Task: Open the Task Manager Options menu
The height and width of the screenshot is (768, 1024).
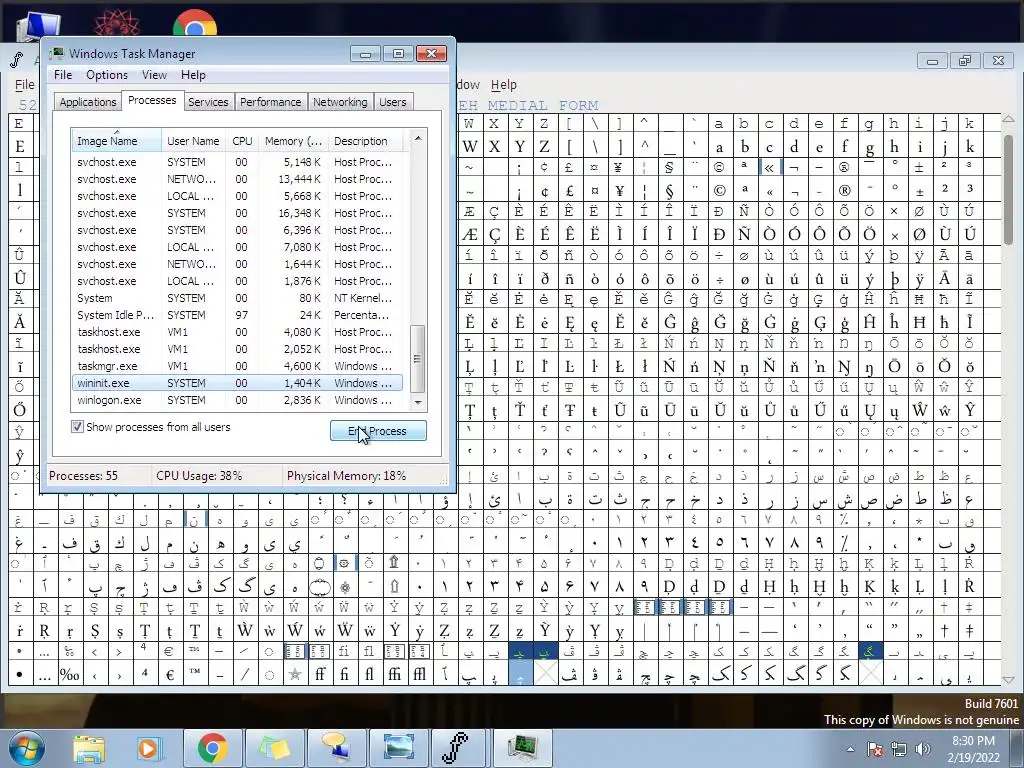Action: (106, 74)
